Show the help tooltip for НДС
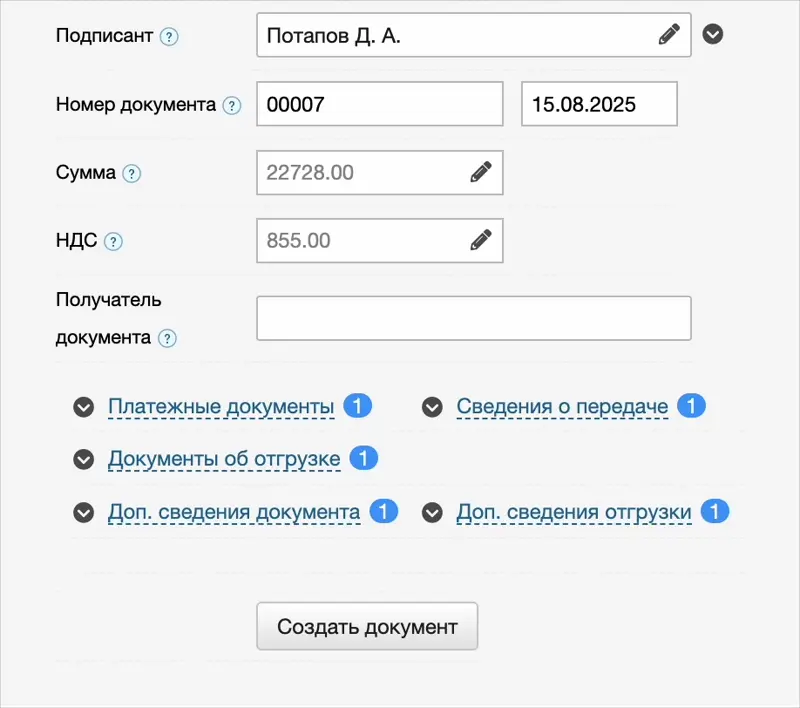The width and height of the screenshot is (800, 708). (114, 241)
